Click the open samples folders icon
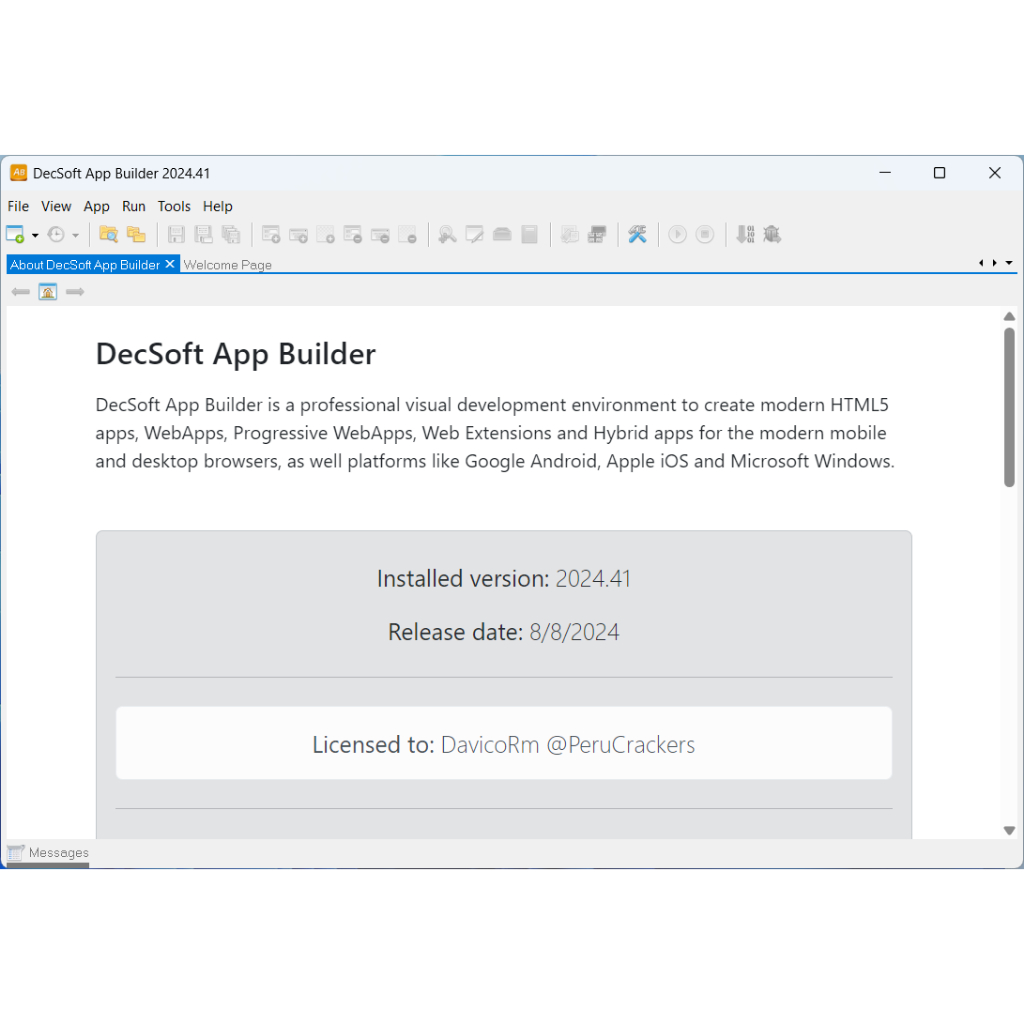 (136, 234)
